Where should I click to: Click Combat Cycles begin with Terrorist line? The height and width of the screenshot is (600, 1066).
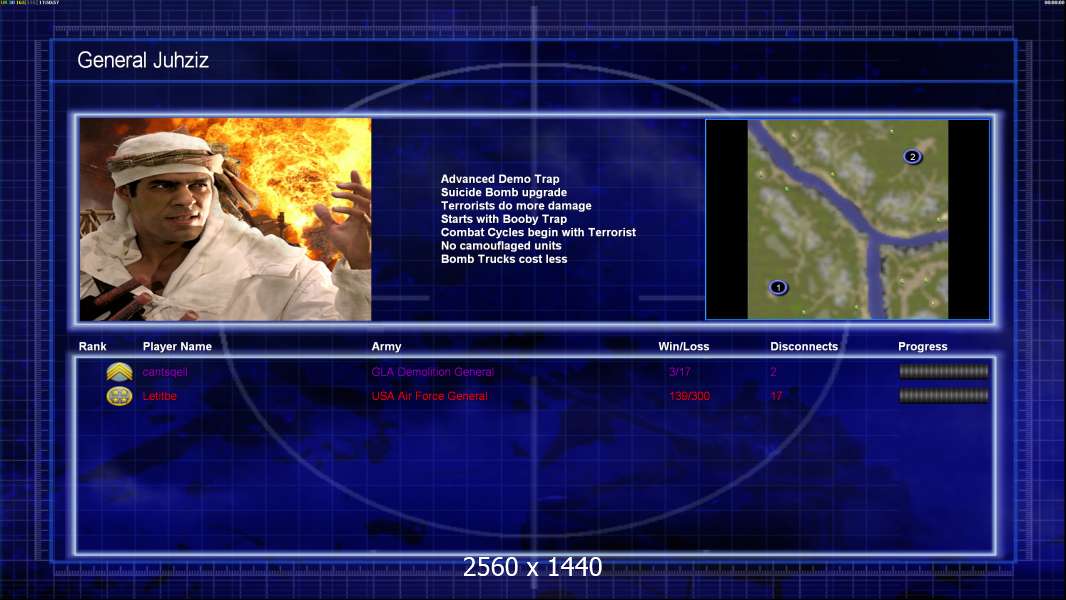538,232
